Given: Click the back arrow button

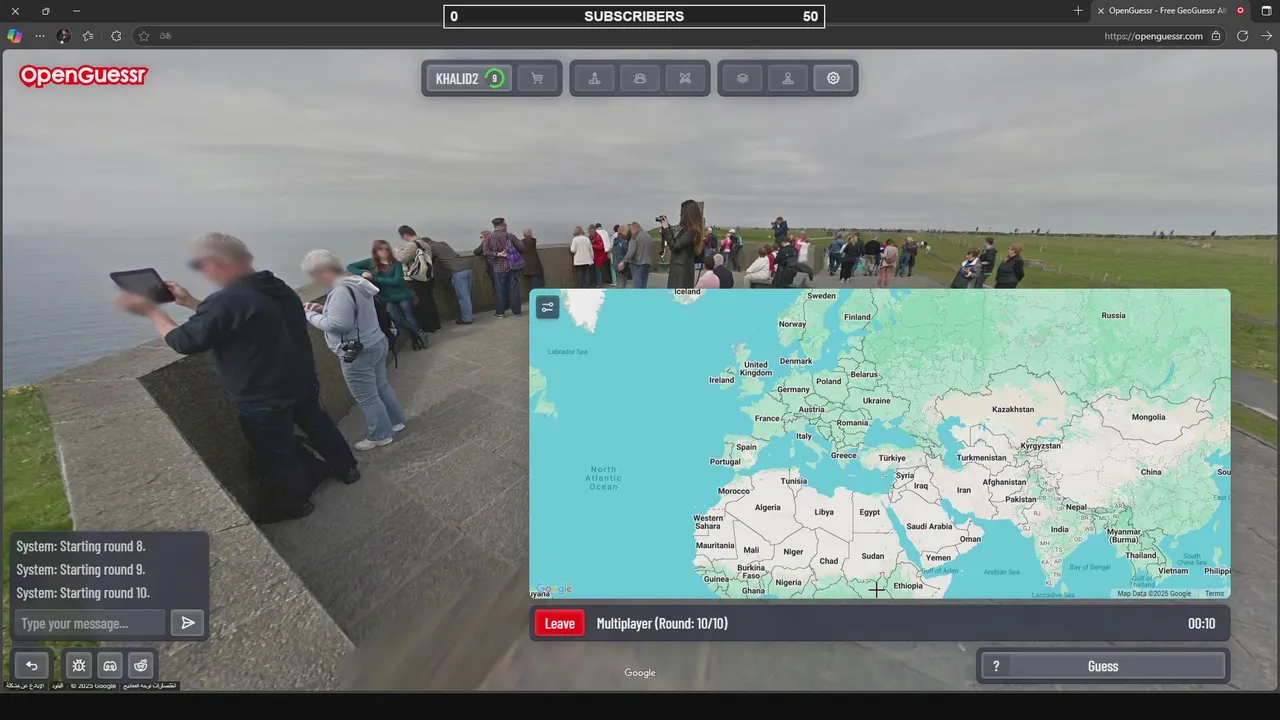Looking at the screenshot, I should point(31,665).
